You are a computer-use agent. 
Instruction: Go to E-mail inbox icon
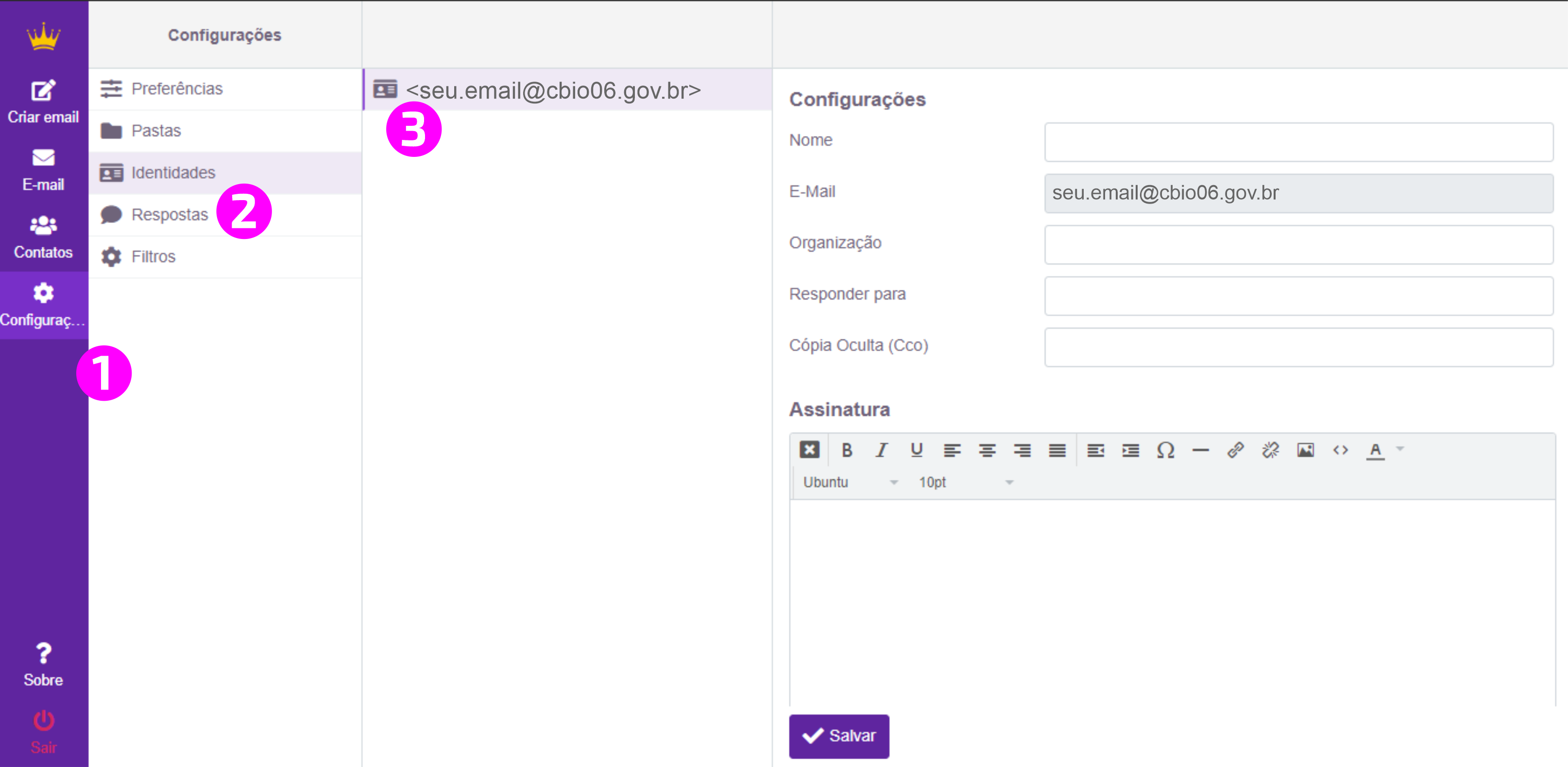43,158
